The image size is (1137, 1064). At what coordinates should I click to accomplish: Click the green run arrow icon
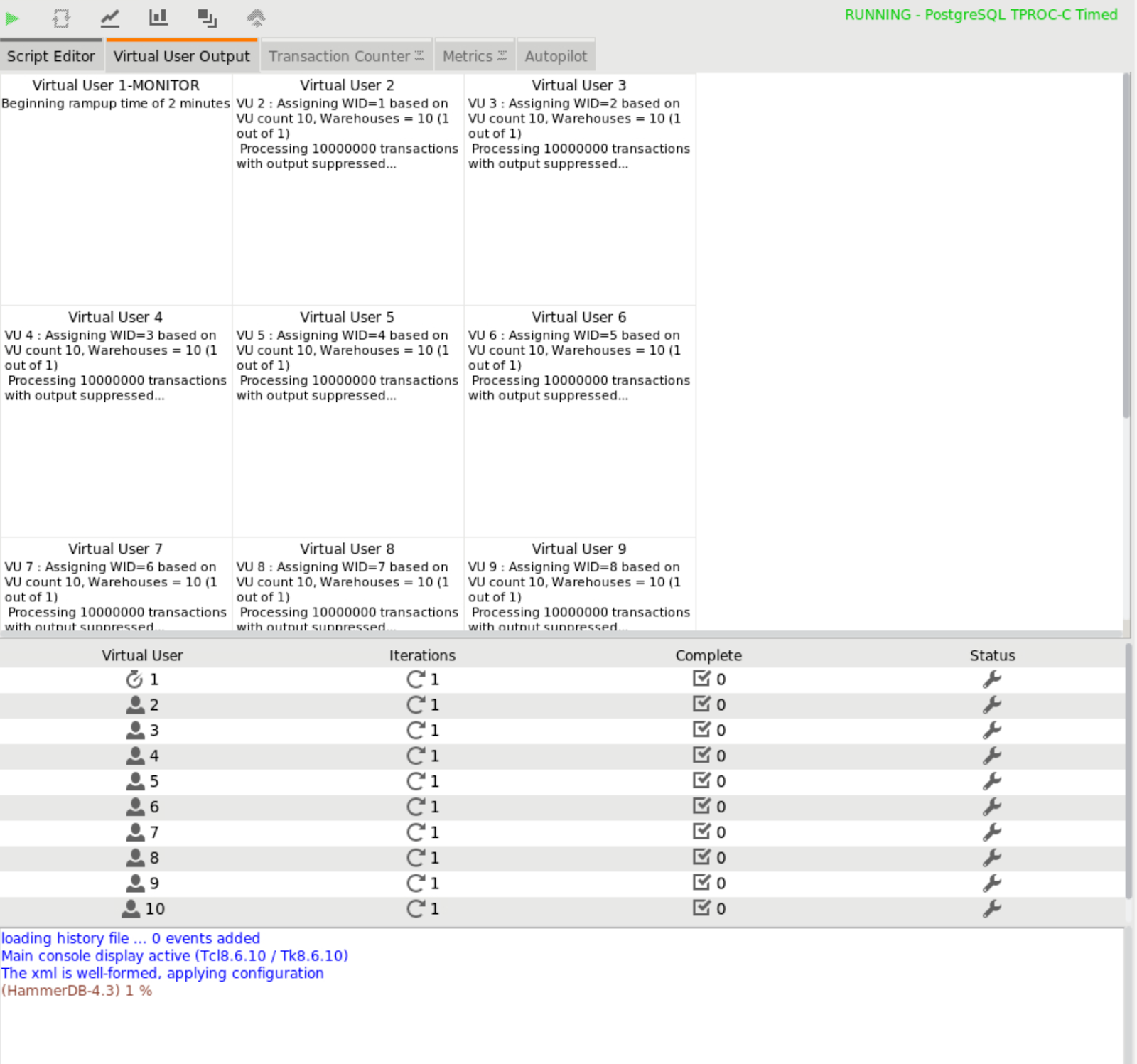[12, 18]
